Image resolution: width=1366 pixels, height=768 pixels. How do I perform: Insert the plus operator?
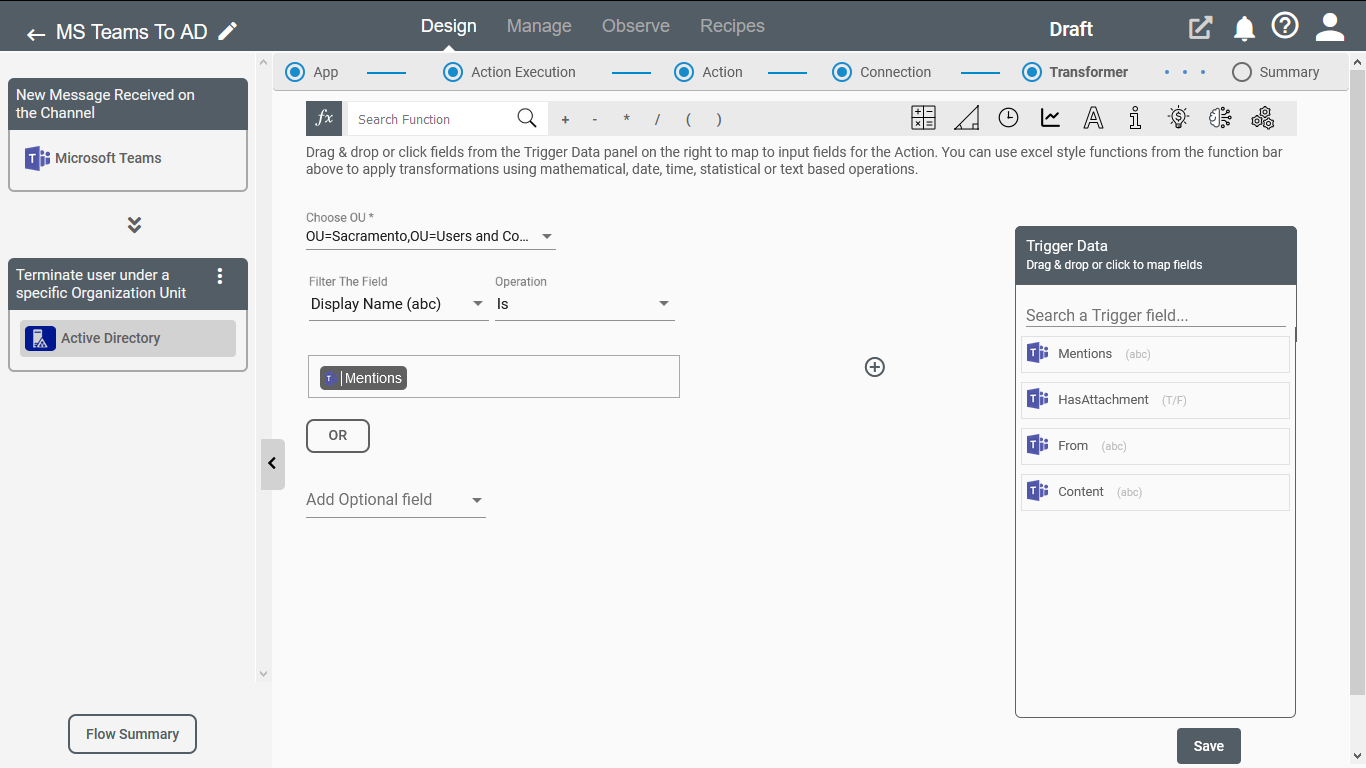tap(565, 119)
